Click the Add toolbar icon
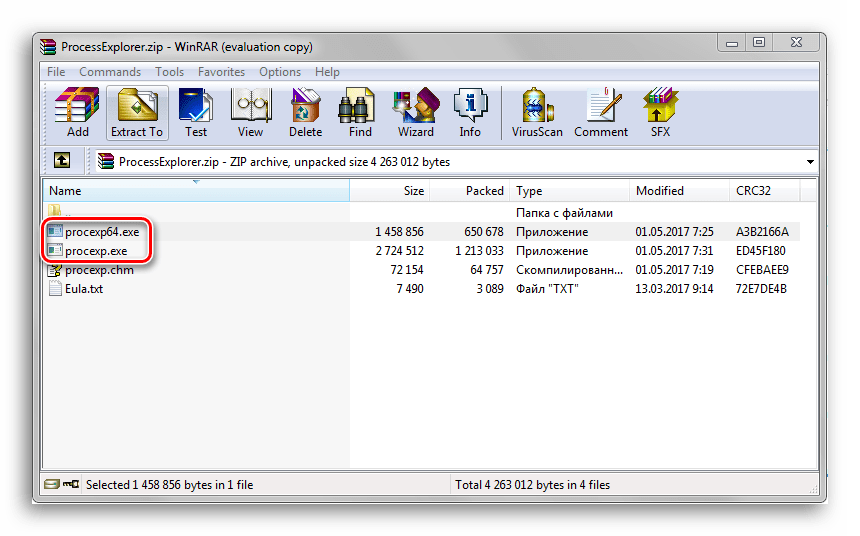Image resolution: width=860 pixels, height=536 pixels. 77,112
